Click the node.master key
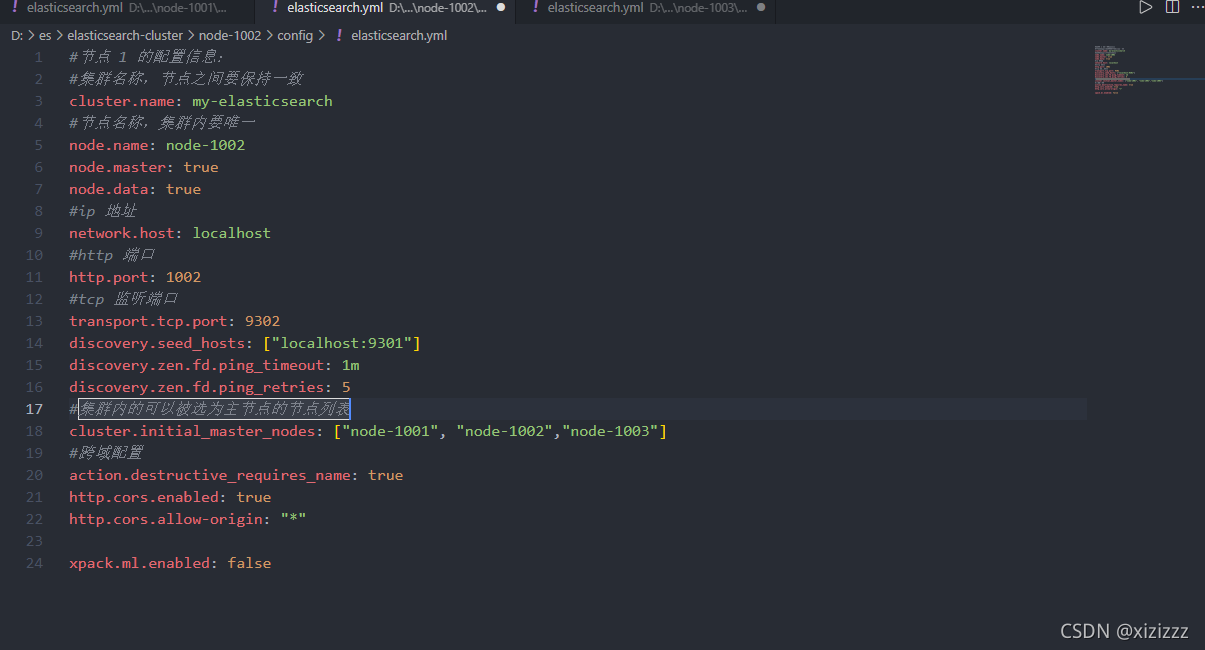1205x650 pixels. click(x=118, y=167)
